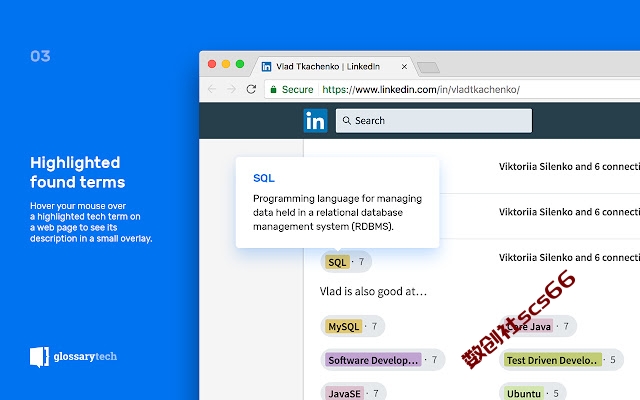The width and height of the screenshot is (640, 400).
Task: Close the Vlad Tkachenko LinkedIn tab
Action: click(x=404, y=67)
